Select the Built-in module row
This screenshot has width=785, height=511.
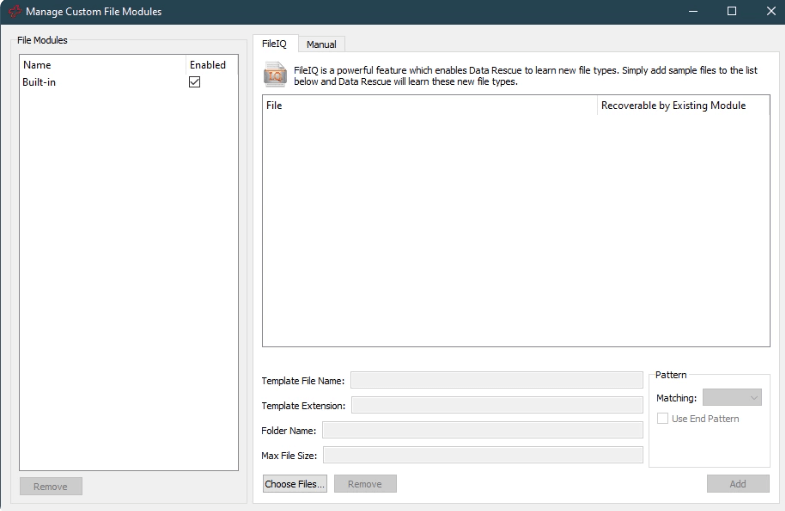click(x=129, y=82)
